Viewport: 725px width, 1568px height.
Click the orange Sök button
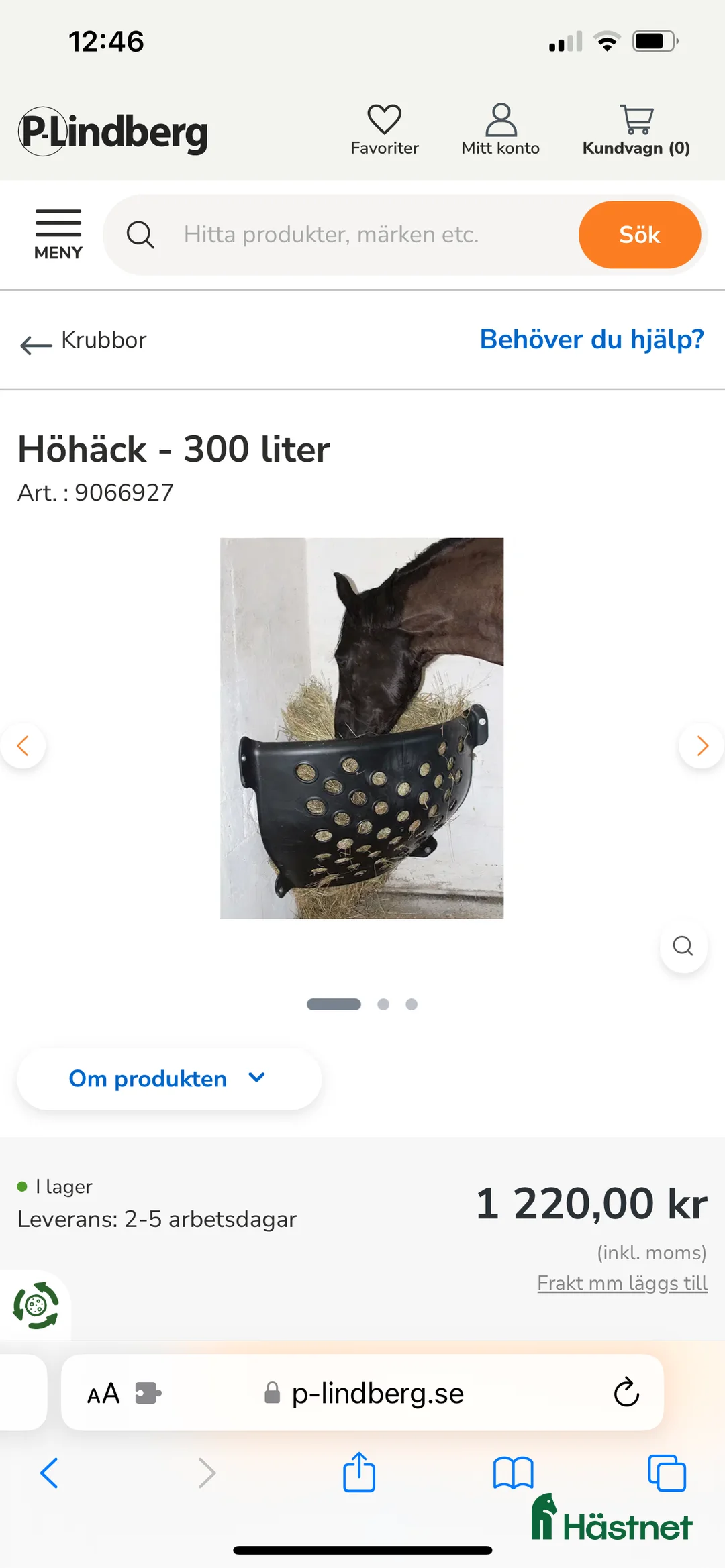[640, 235]
